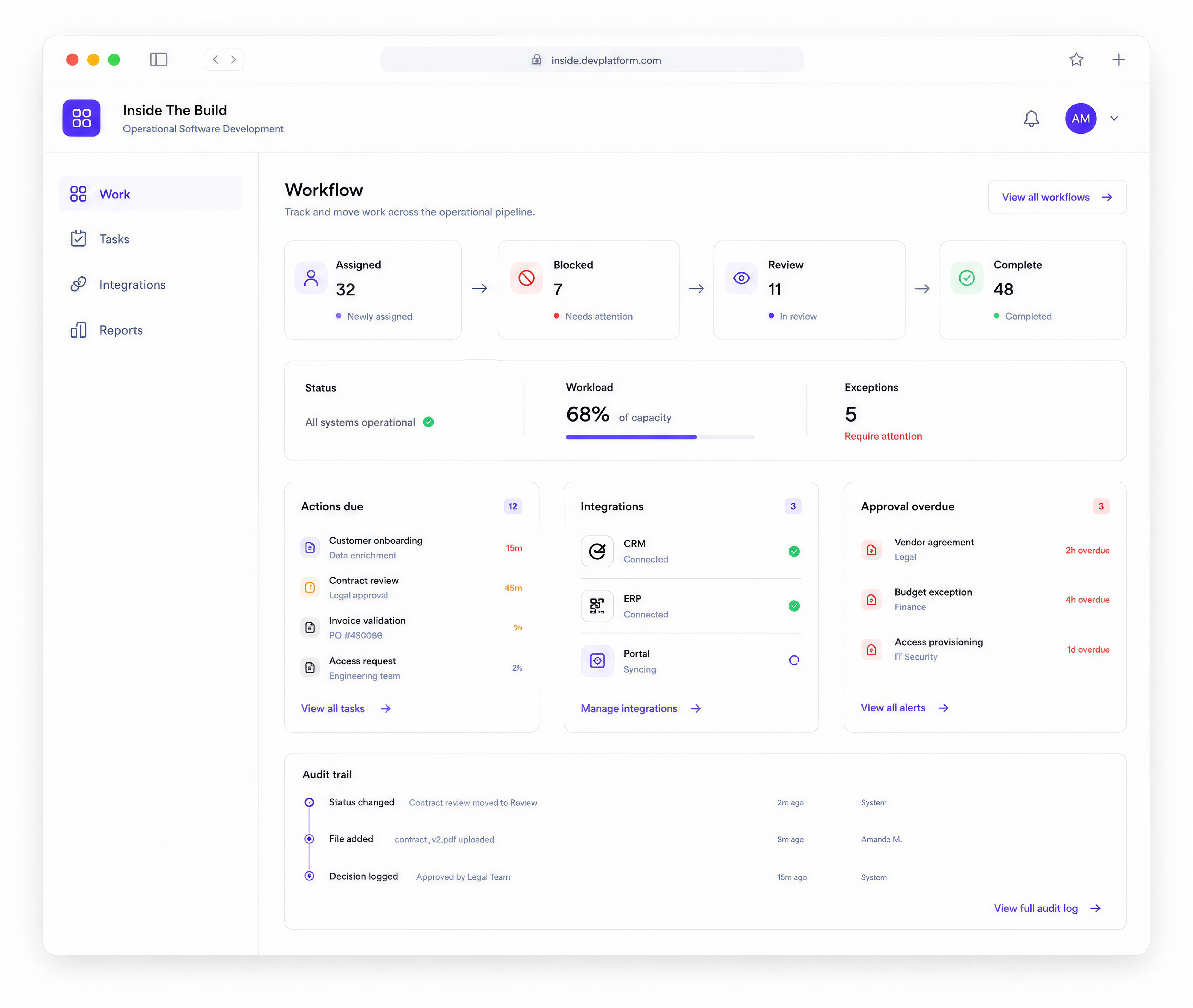This screenshot has height=1008, width=1193.
Task: Open the AM user avatar menu
Action: pos(1080,118)
